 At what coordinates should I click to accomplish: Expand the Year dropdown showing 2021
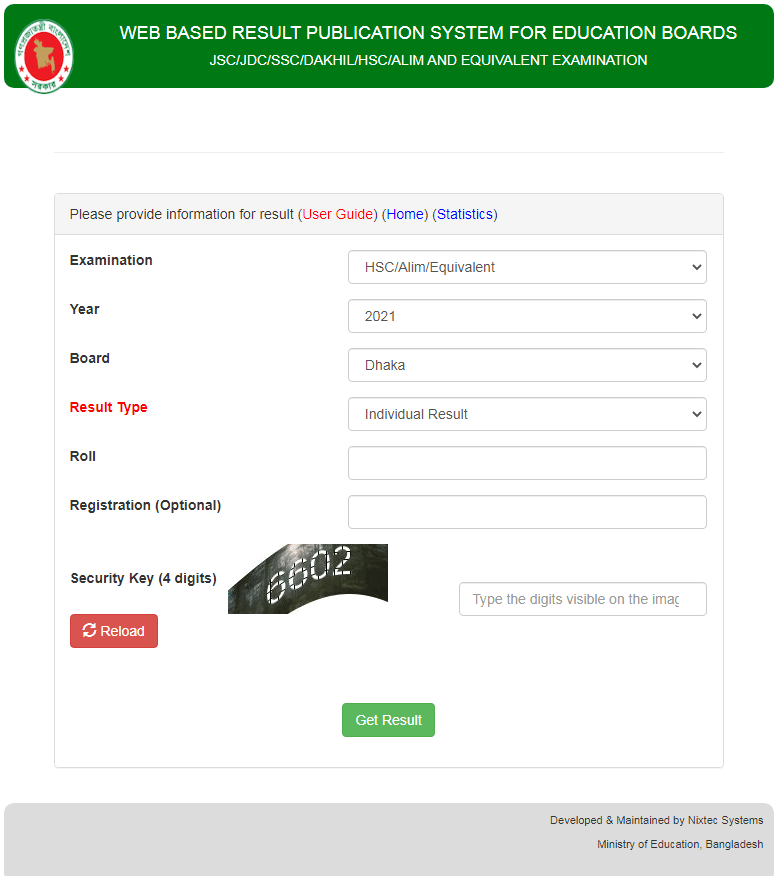tap(527, 316)
